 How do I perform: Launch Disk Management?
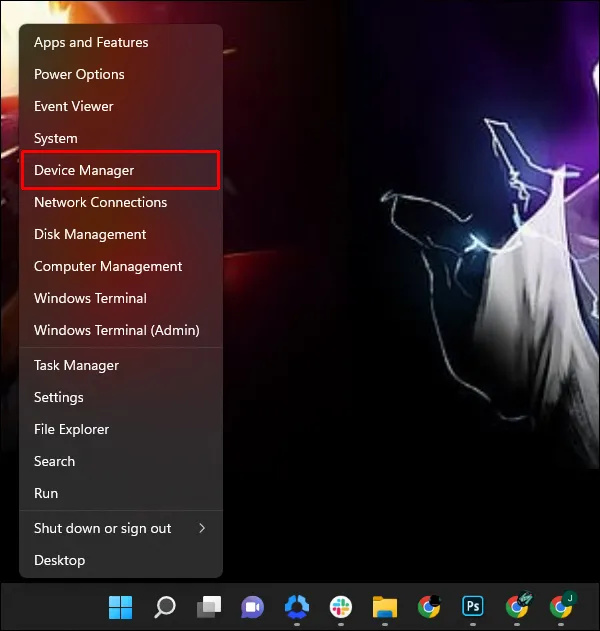click(x=121, y=234)
